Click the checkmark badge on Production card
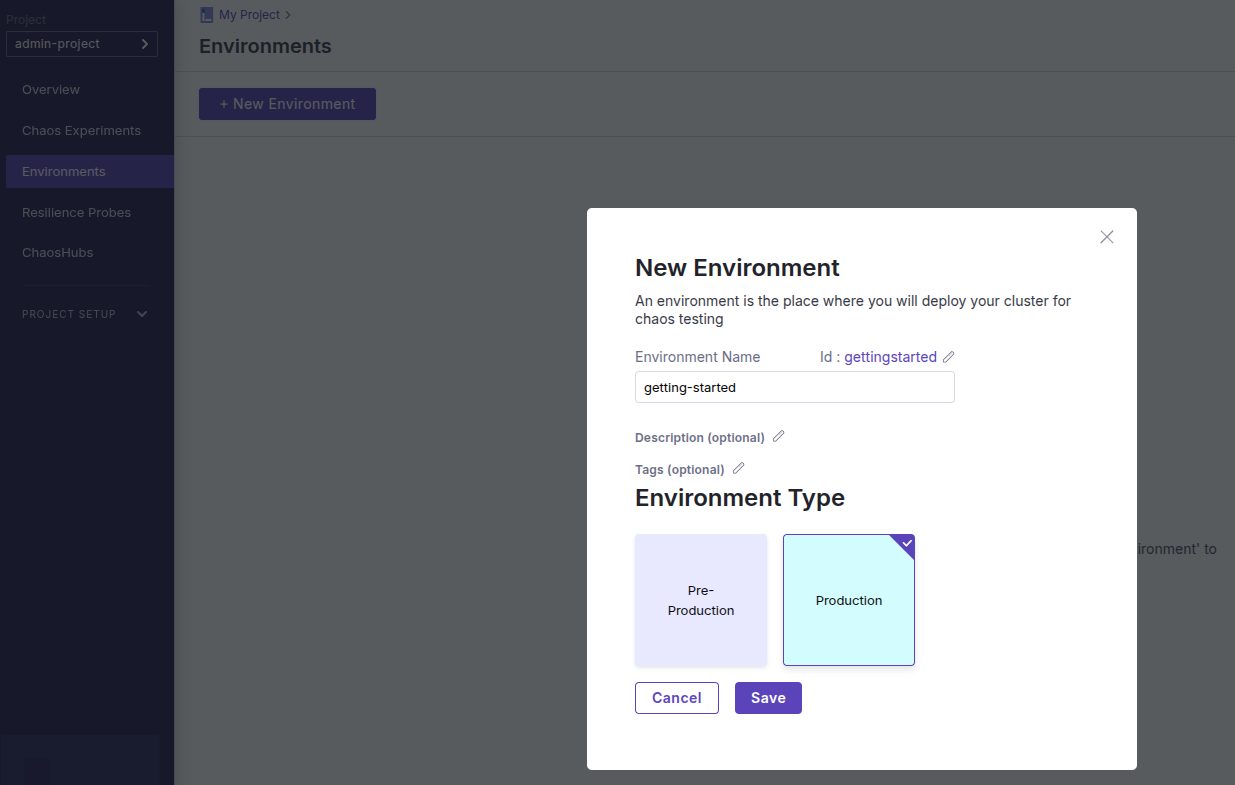 point(906,544)
